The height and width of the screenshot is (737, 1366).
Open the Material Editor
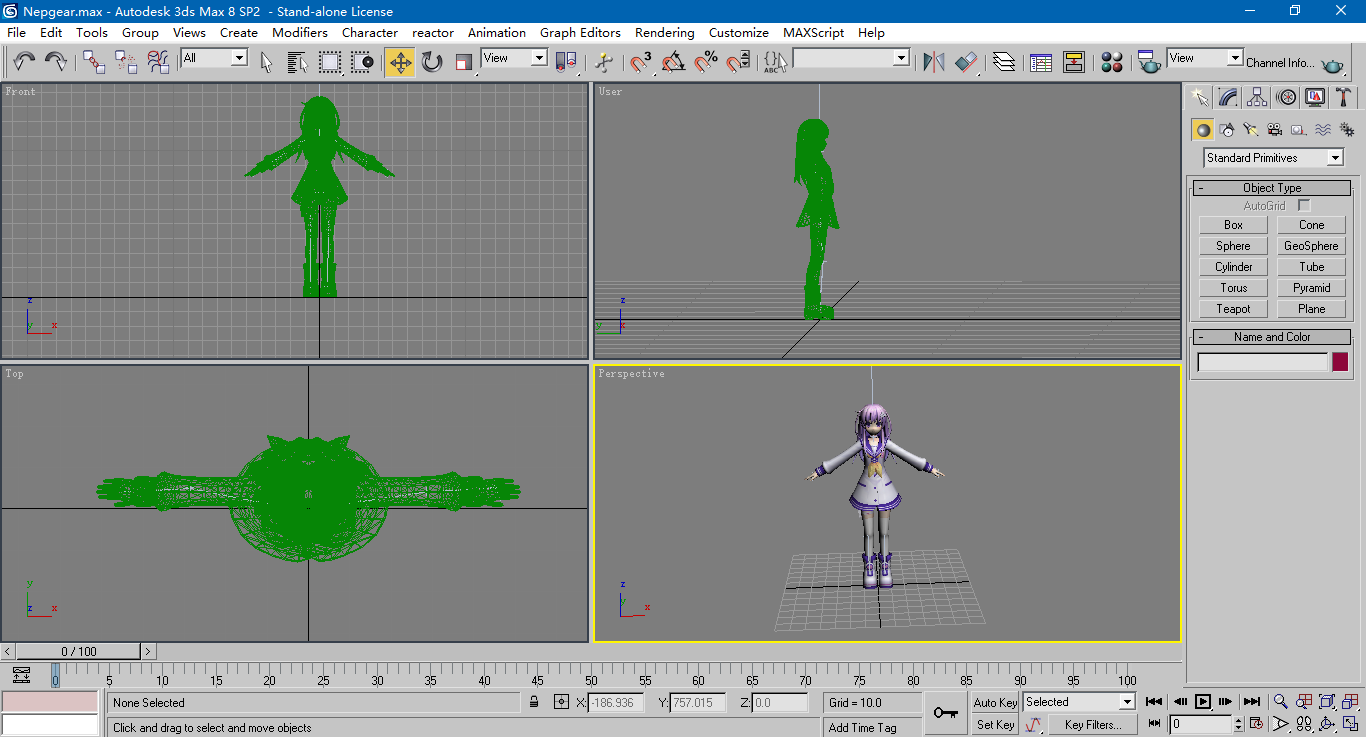pos(1111,62)
